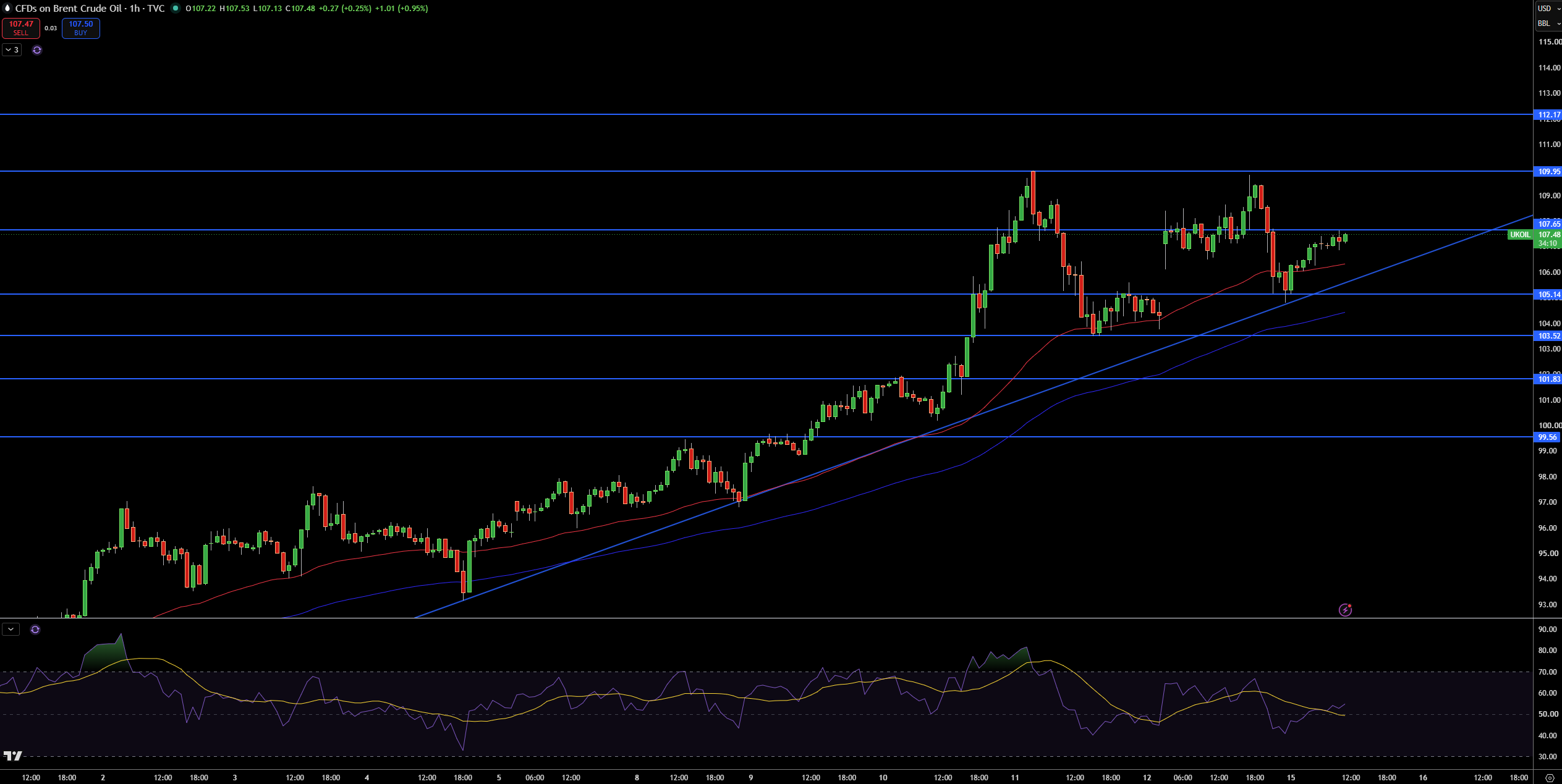Click date label 16 on time axis
This screenshot has width=1562, height=784.
[x=1423, y=777]
